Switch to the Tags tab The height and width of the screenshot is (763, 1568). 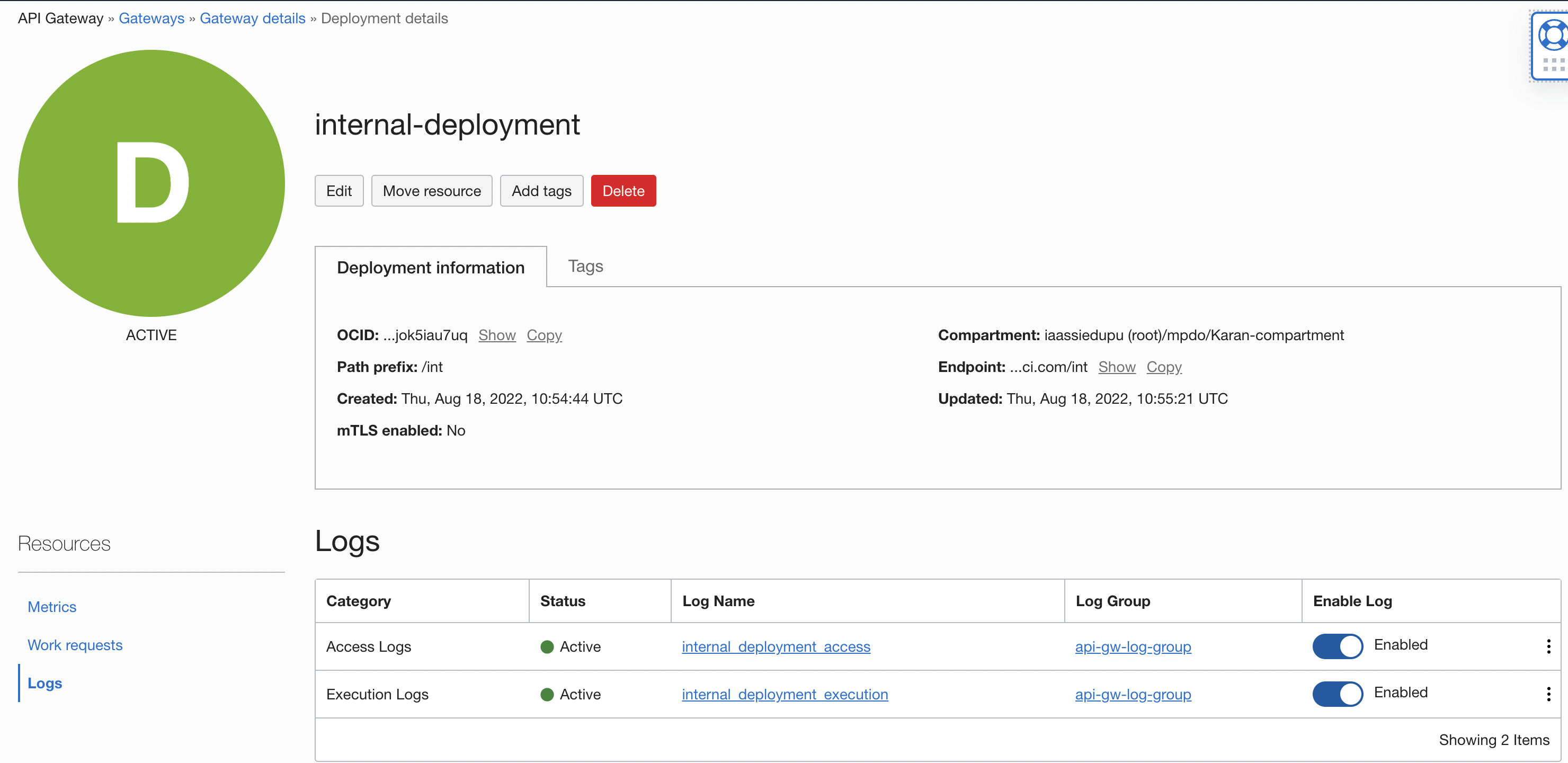coord(585,266)
